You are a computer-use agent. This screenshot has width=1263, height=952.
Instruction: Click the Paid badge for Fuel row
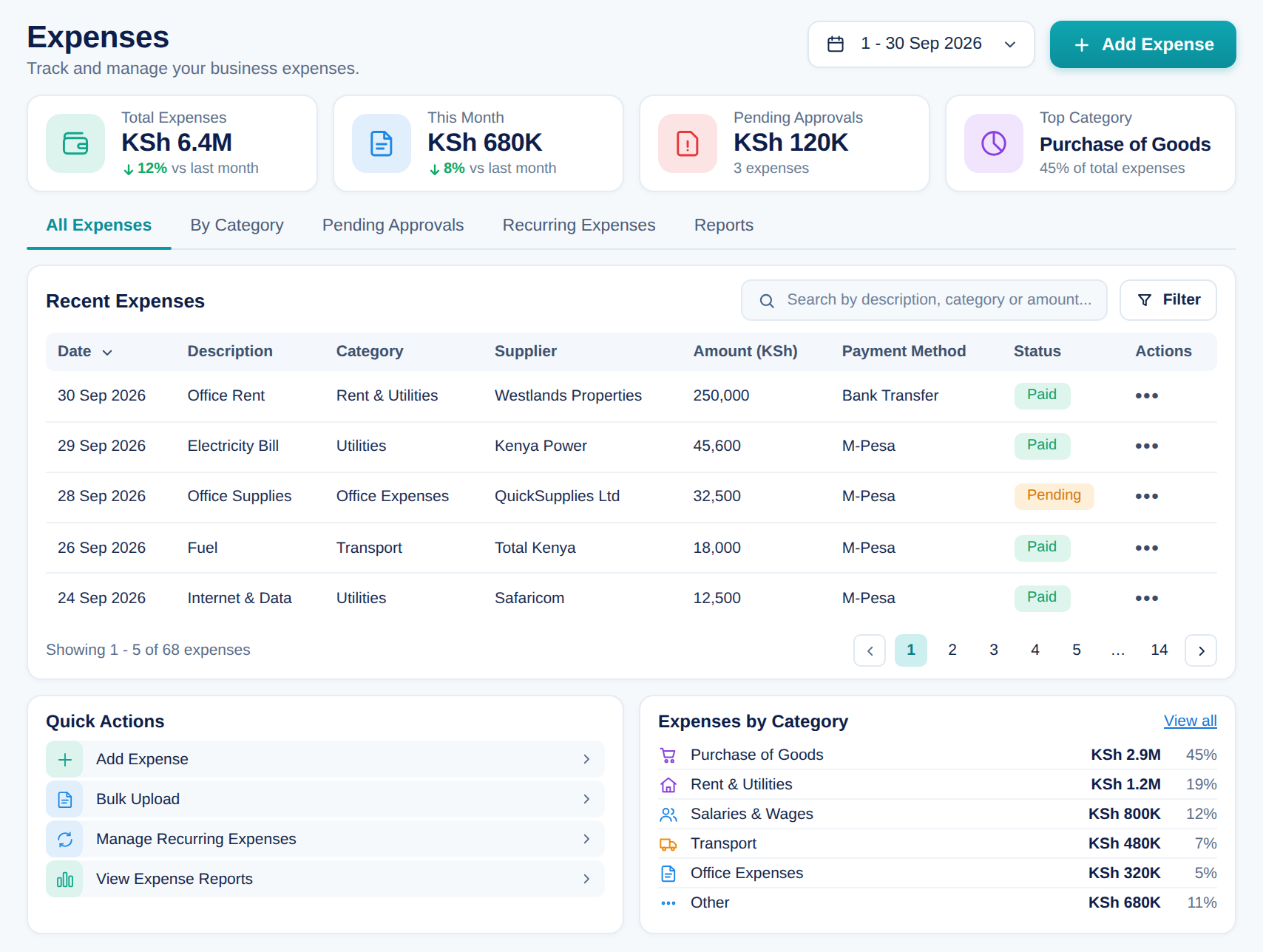(x=1042, y=548)
